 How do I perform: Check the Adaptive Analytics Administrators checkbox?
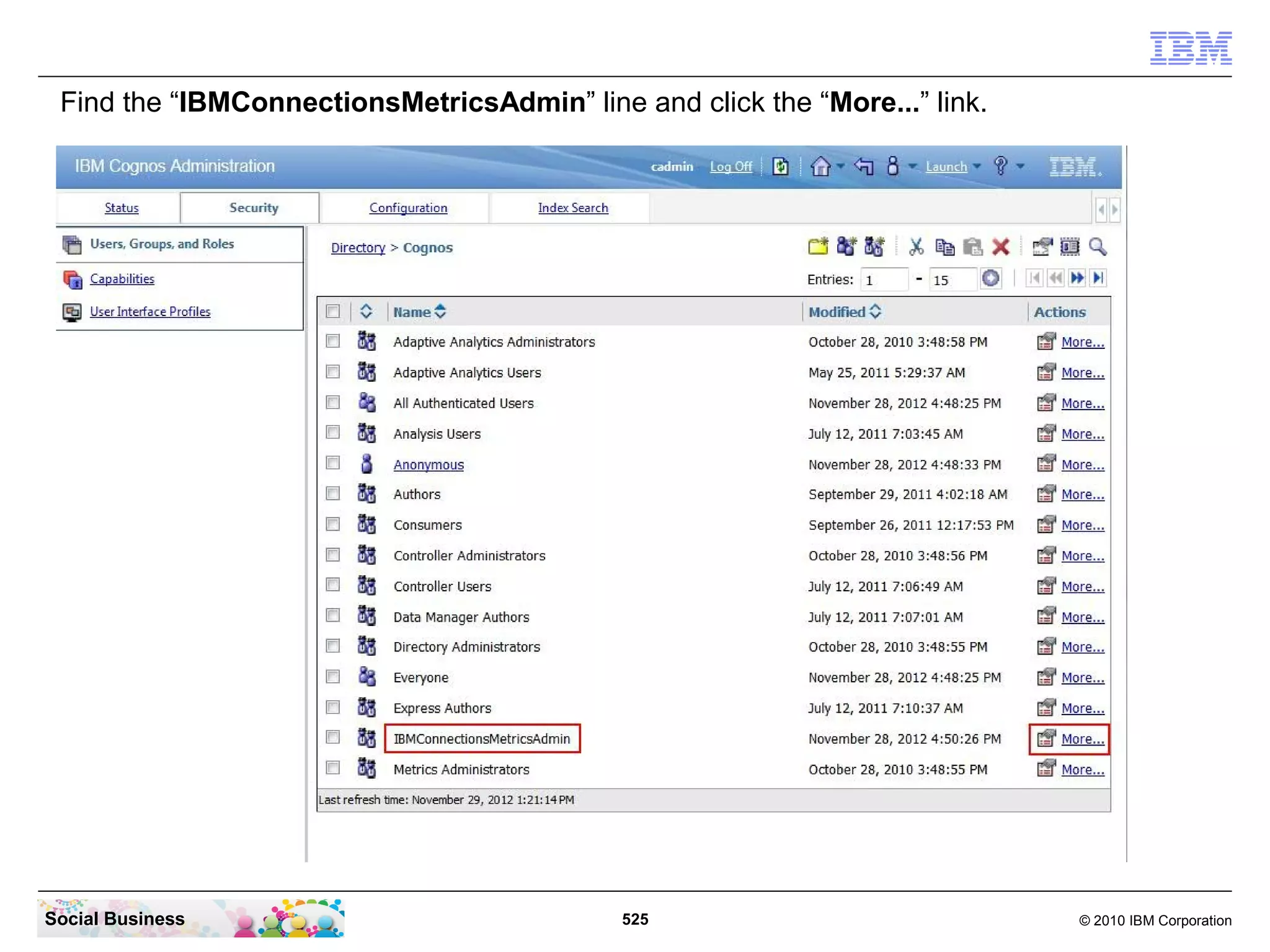[x=333, y=341]
